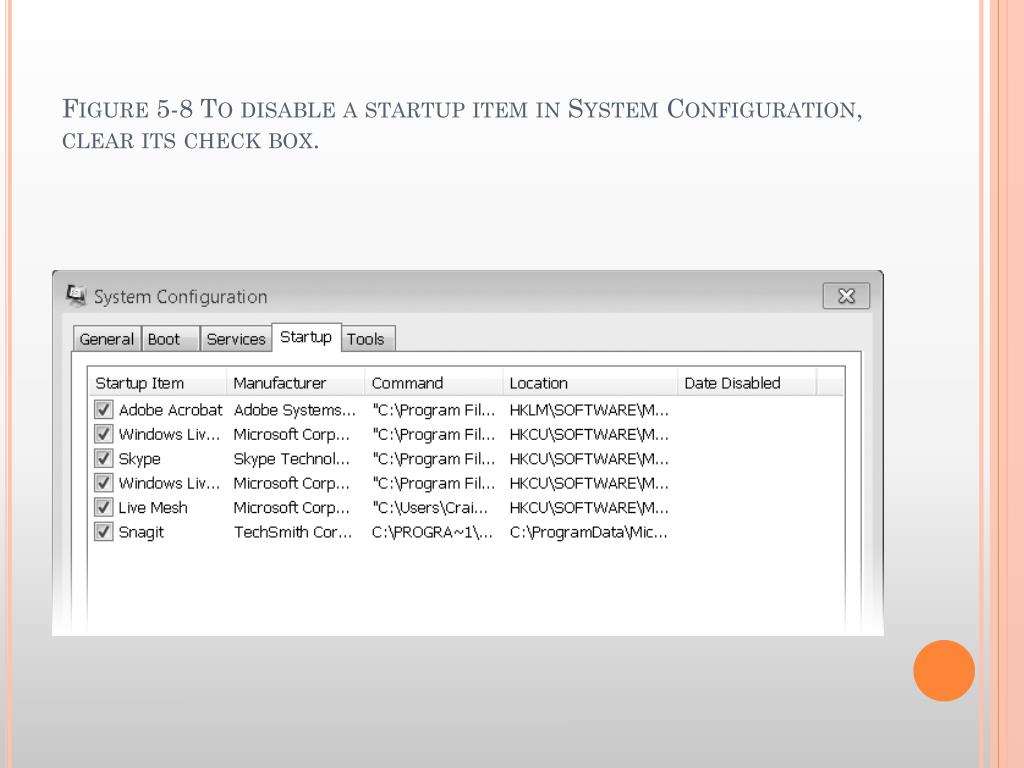Click the TechSmith Cor... manufacturer cell
The image size is (1024, 768).
[x=293, y=532]
